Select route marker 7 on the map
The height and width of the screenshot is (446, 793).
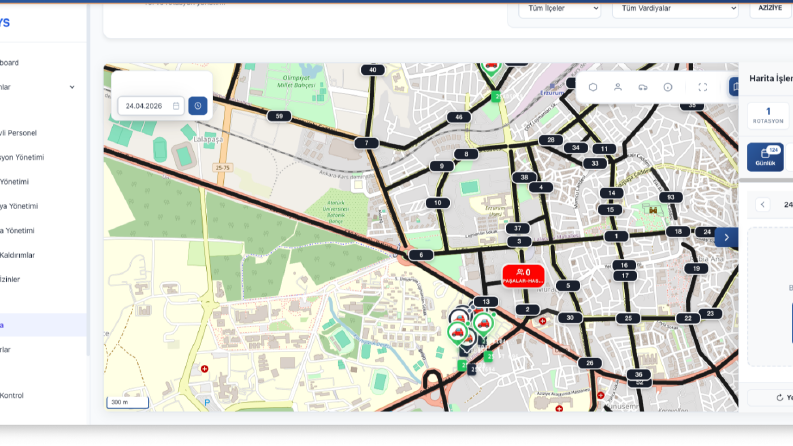(x=367, y=143)
